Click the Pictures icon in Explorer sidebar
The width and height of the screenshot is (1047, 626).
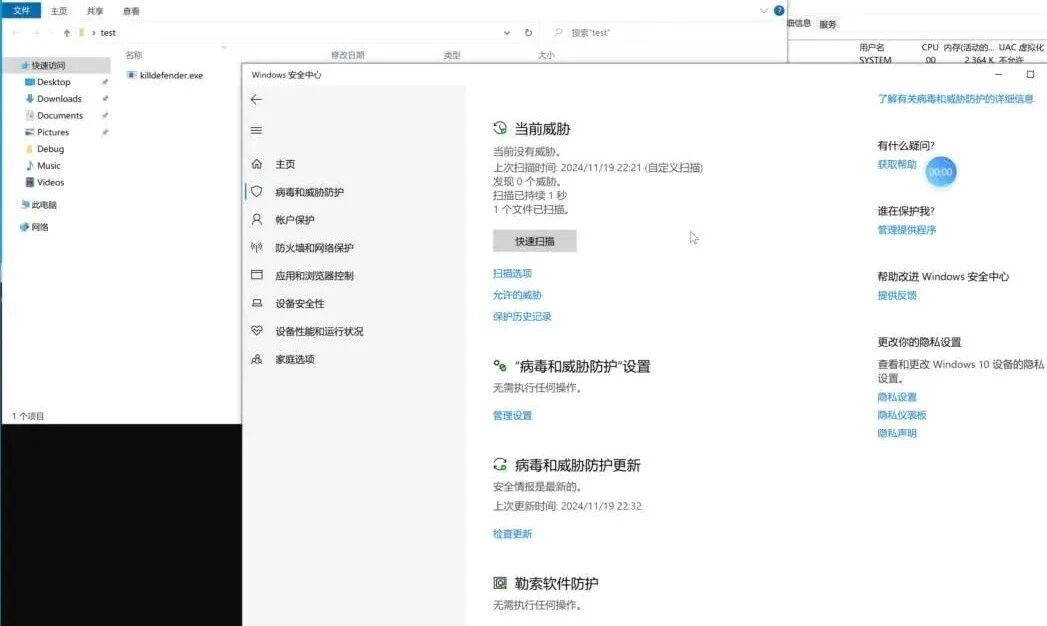[29, 132]
